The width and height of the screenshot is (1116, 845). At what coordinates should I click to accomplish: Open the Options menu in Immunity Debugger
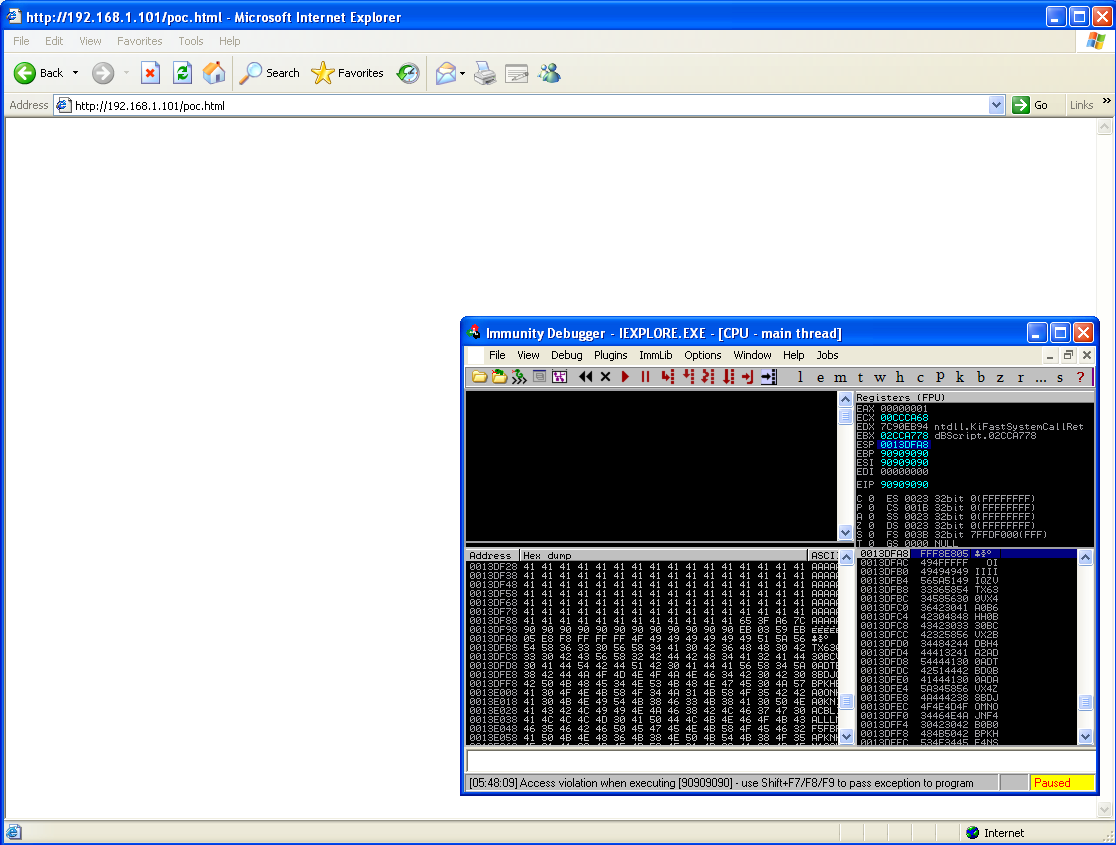coord(702,355)
